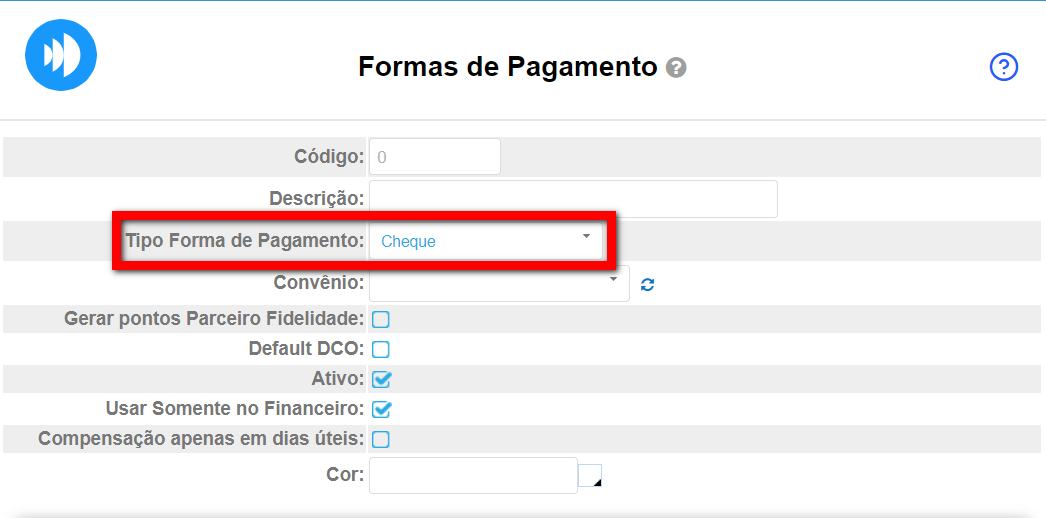The height and width of the screenshot is (518, 1046).
Task: Click the Convênio label text
Action: [x=319, y=282]
